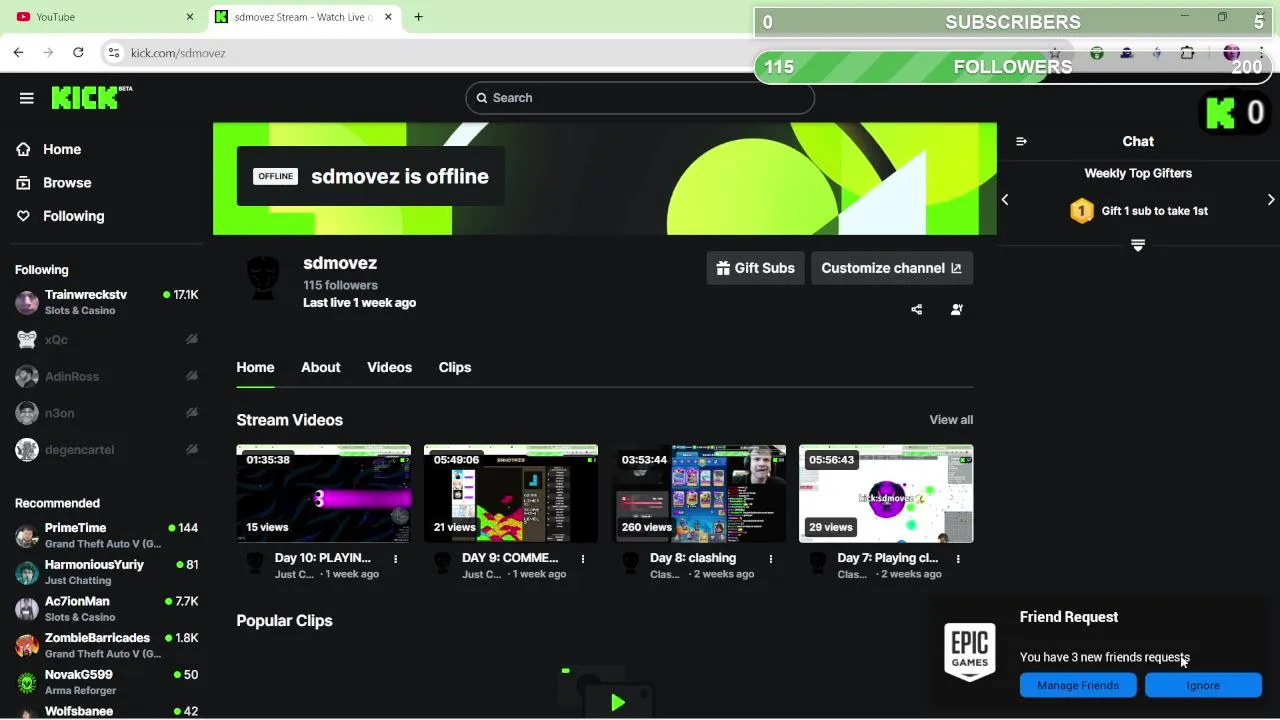Open options menu for Day 9 video
Image resolution: width=1280 pixels, height=720 pixels.
coord(583,559)
